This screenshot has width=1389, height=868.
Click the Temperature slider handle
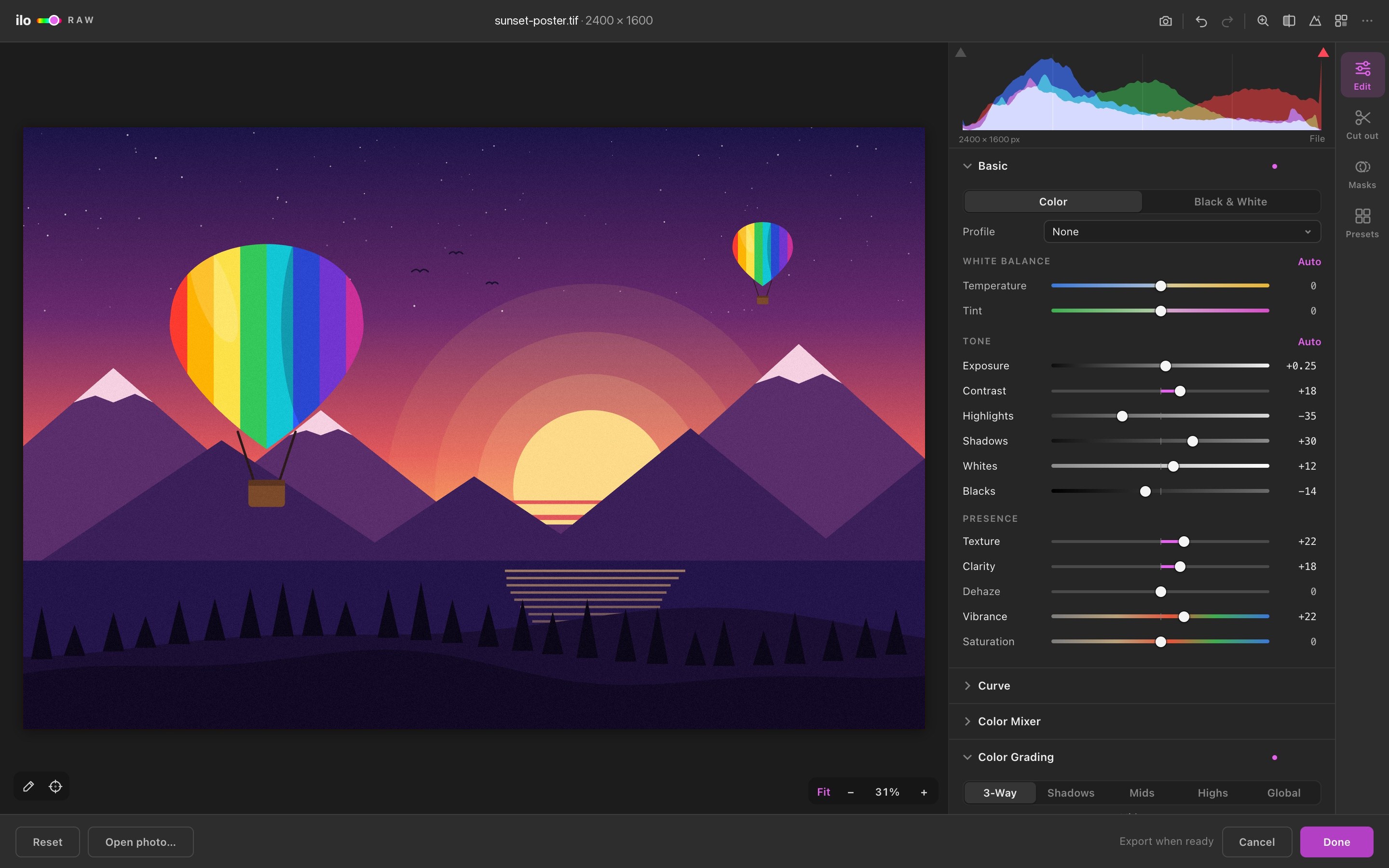click(1160, 286)
